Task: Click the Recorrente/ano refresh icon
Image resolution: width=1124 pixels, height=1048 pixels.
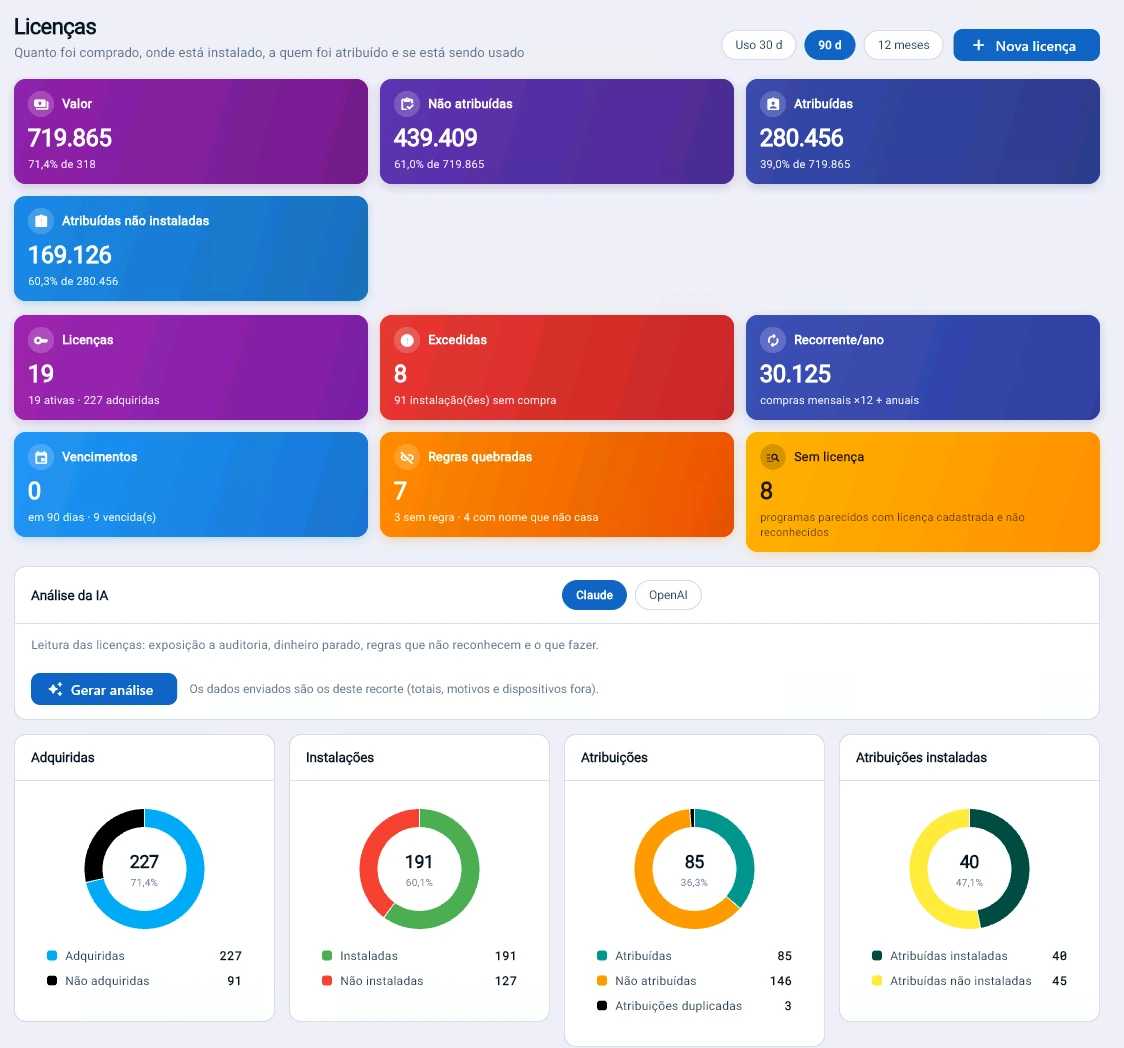Action: point(773,340)
